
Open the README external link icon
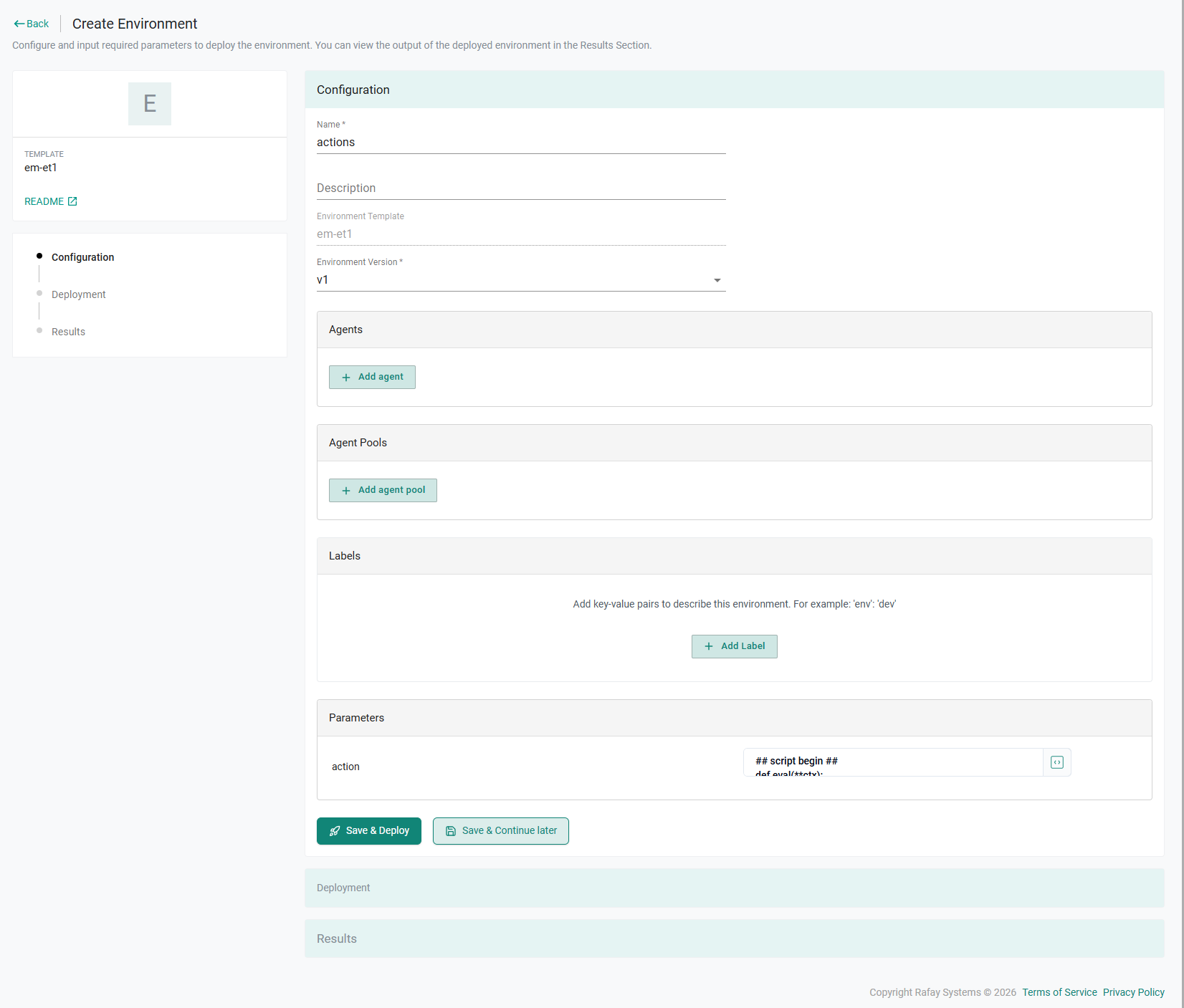(x=72, y=201)
